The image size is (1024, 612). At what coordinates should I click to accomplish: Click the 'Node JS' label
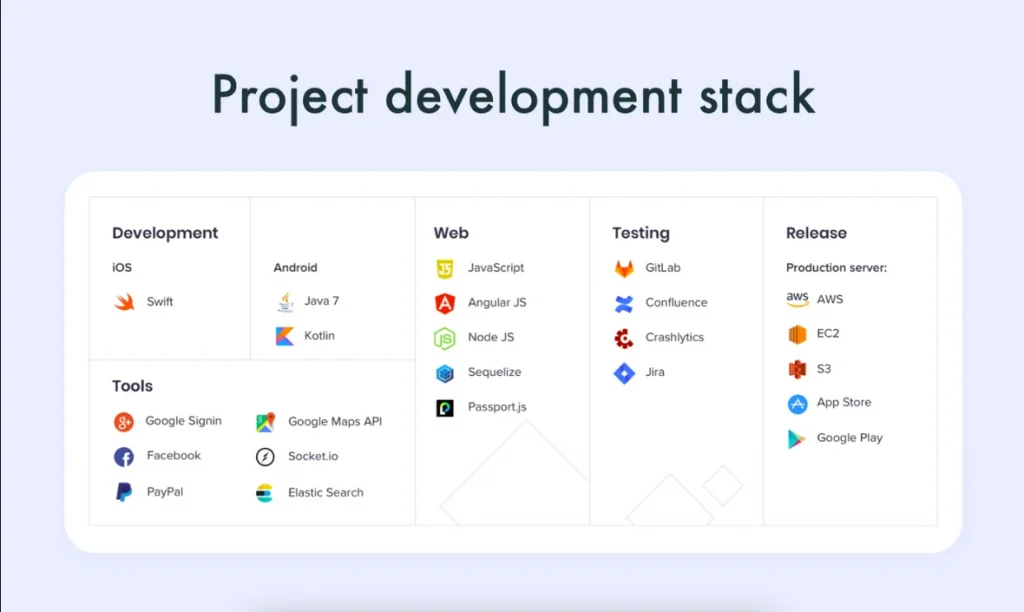click(491, 338)
